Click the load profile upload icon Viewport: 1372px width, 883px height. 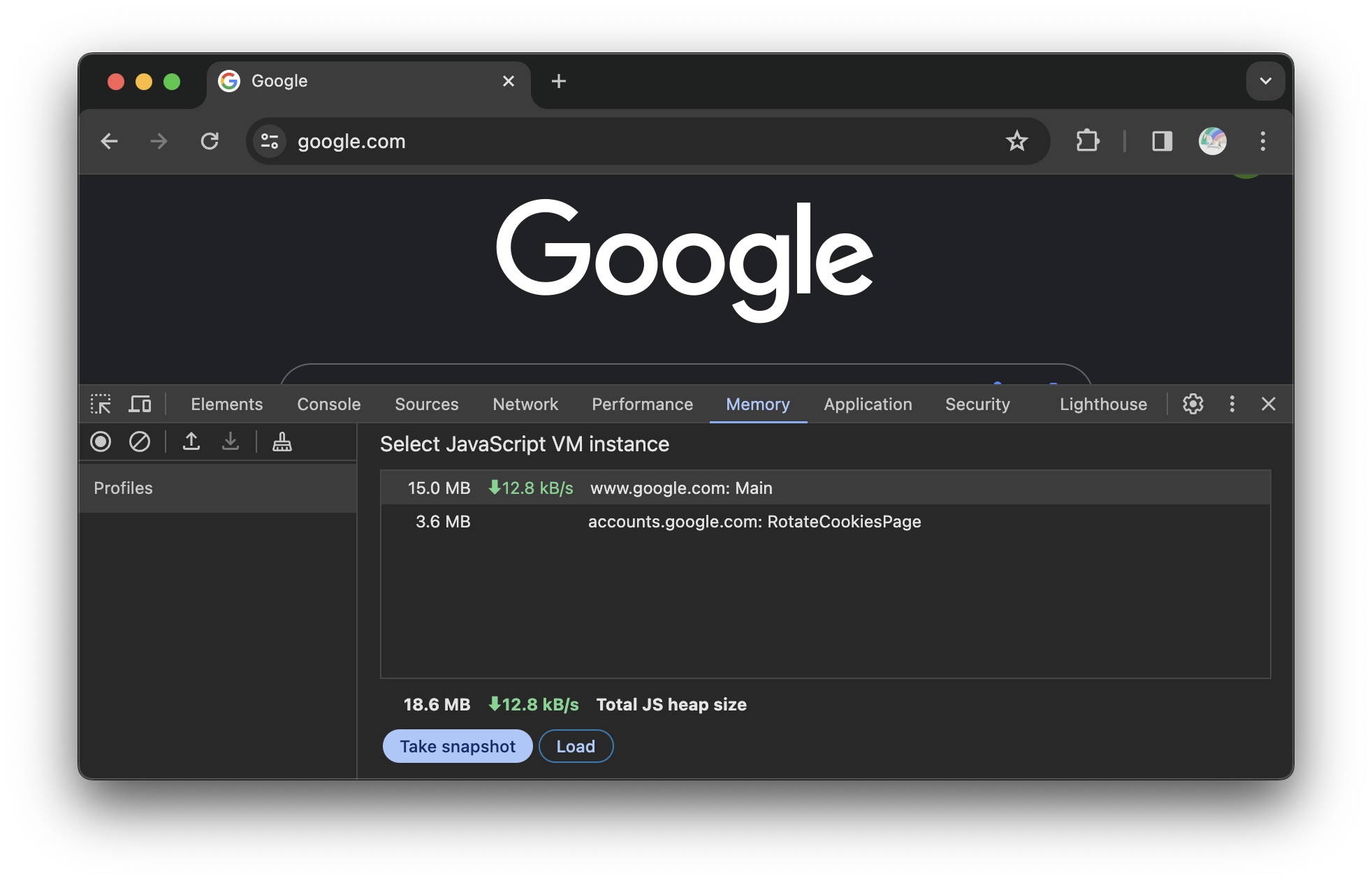point(191,441)
